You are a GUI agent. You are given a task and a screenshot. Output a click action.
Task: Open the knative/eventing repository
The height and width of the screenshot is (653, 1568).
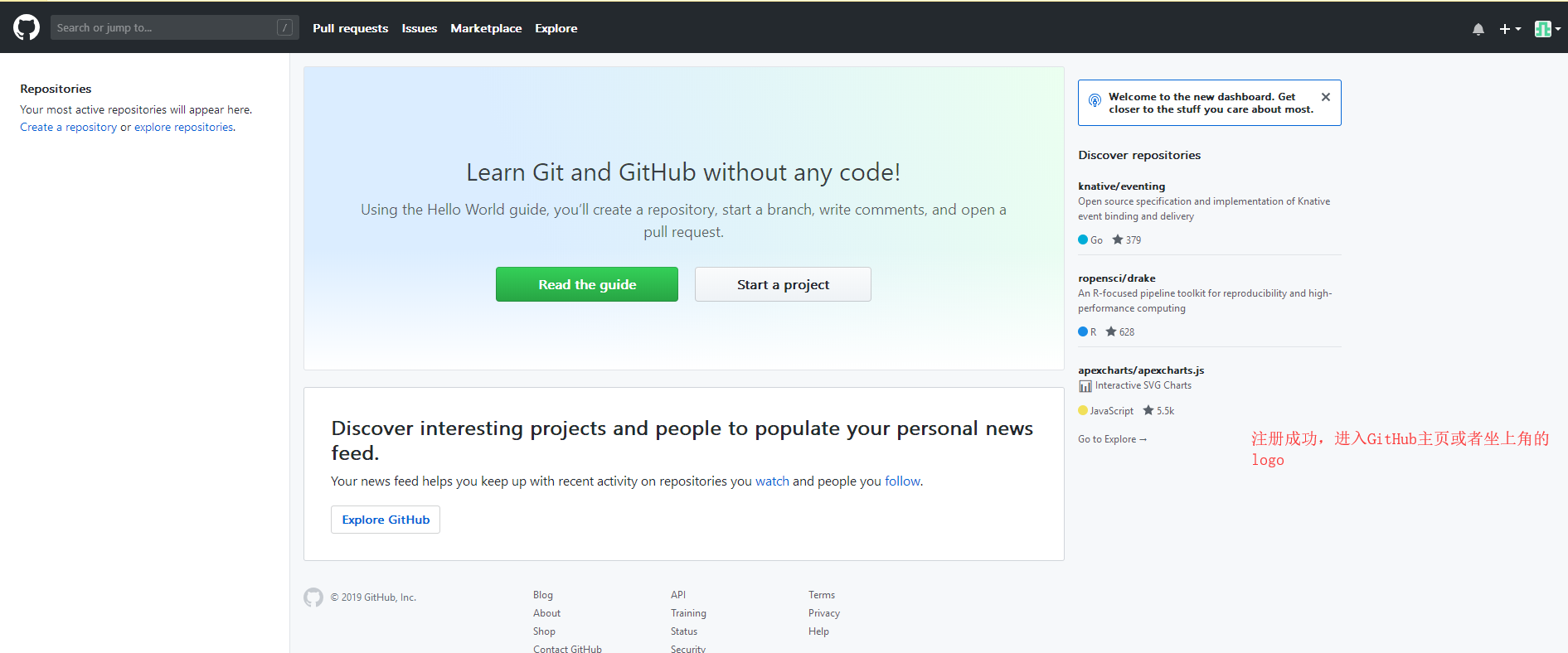[1121, 186]
